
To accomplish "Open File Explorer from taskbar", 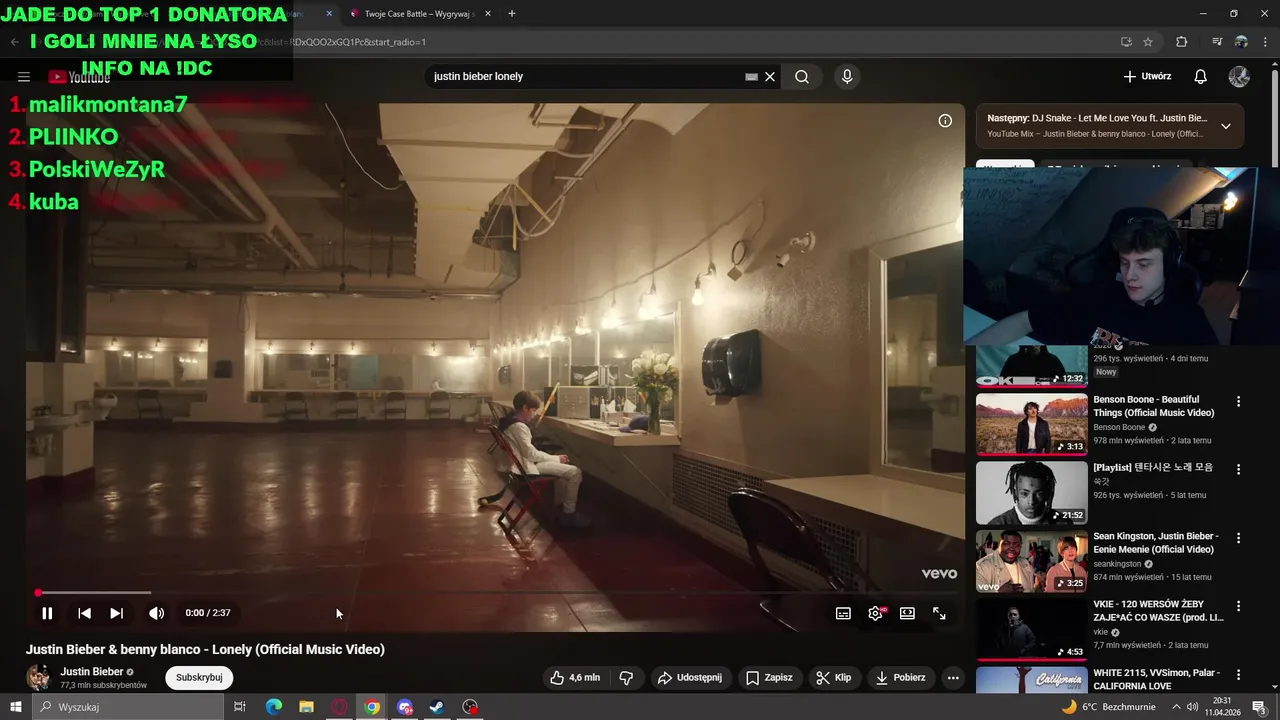I will pos(306,707).
